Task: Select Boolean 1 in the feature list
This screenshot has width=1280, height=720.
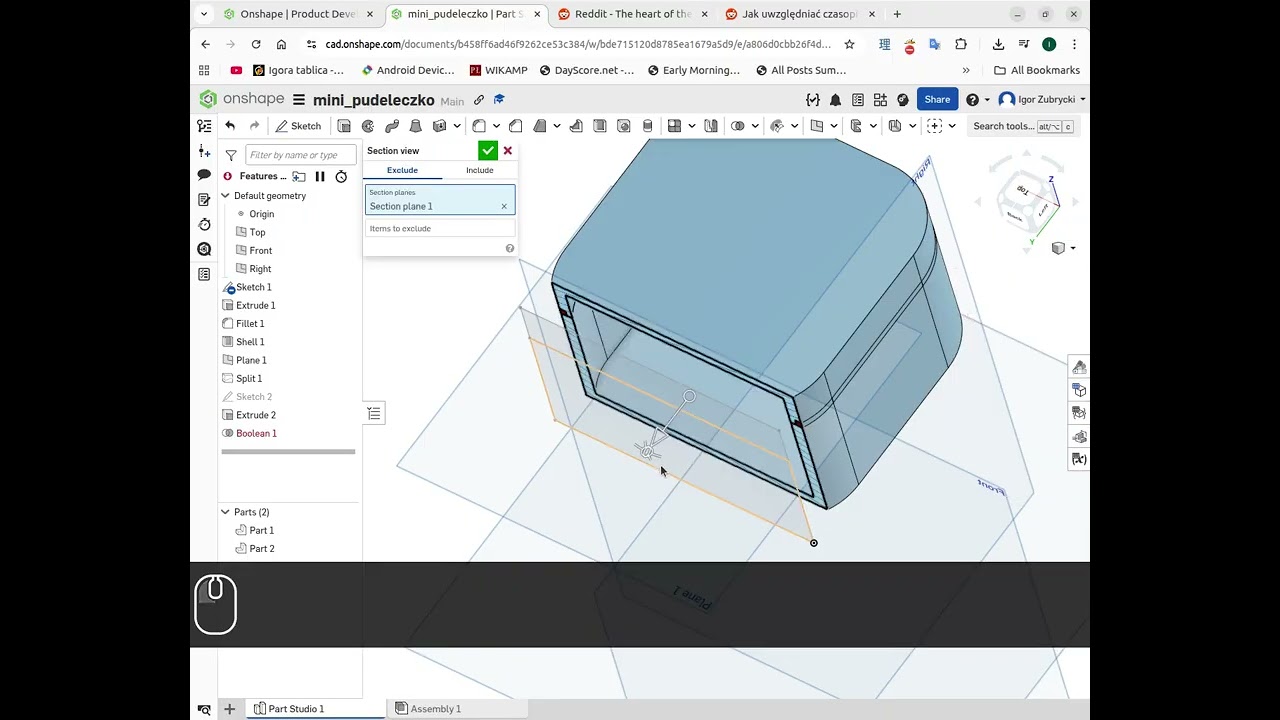Action: 256,434
